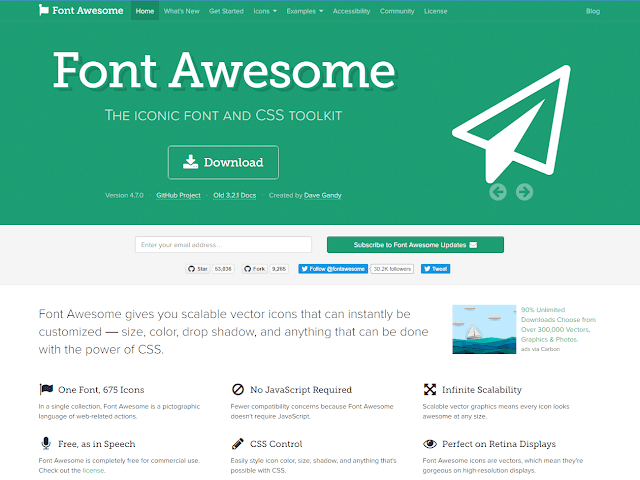Image resolution: width=640 pixels, height=480 pixels.
Task: Focus the email address input field
Action: coord(223,244)
